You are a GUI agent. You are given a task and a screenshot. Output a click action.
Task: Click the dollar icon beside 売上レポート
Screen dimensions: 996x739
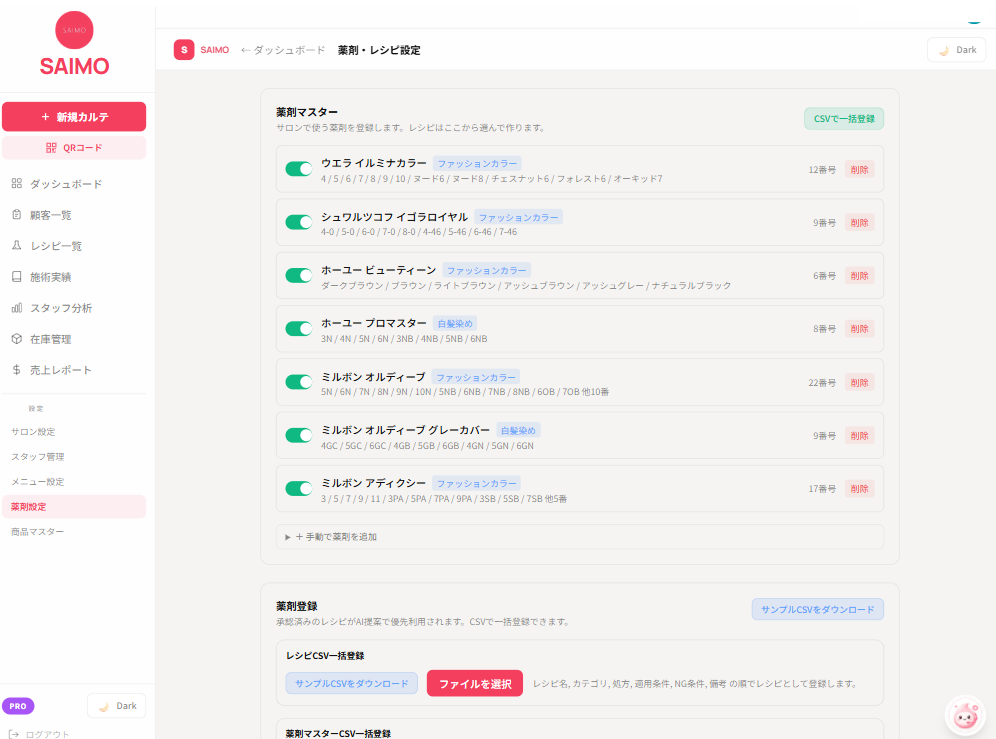click(17, 369)
